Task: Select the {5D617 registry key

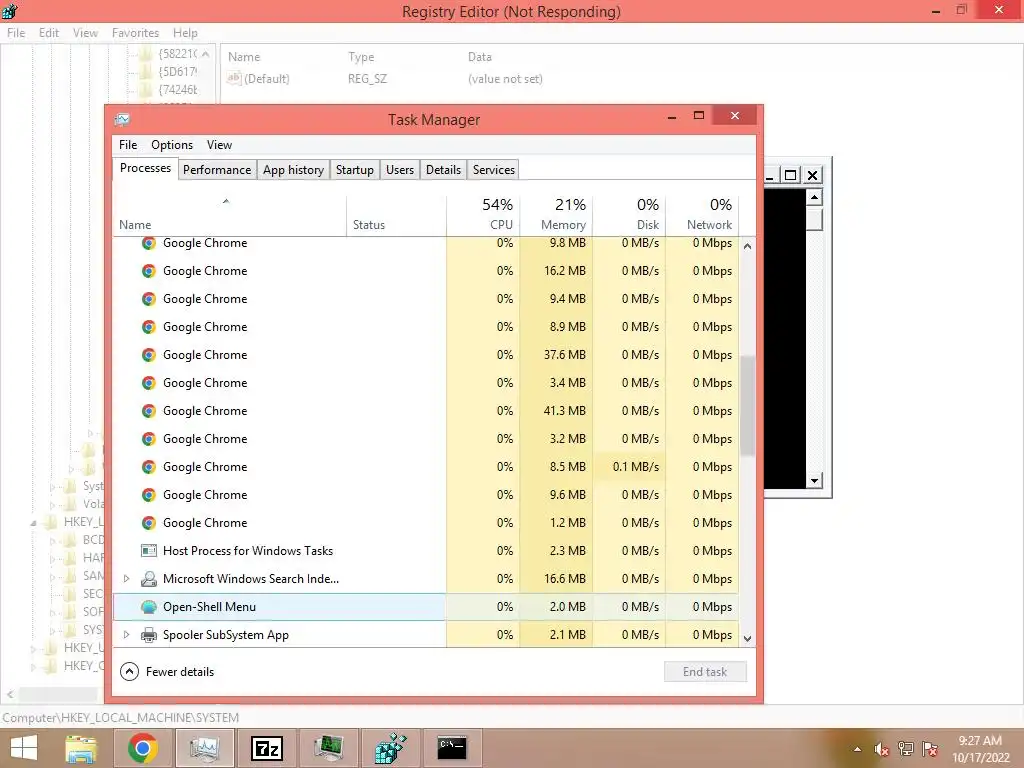Action: point(178,72)
